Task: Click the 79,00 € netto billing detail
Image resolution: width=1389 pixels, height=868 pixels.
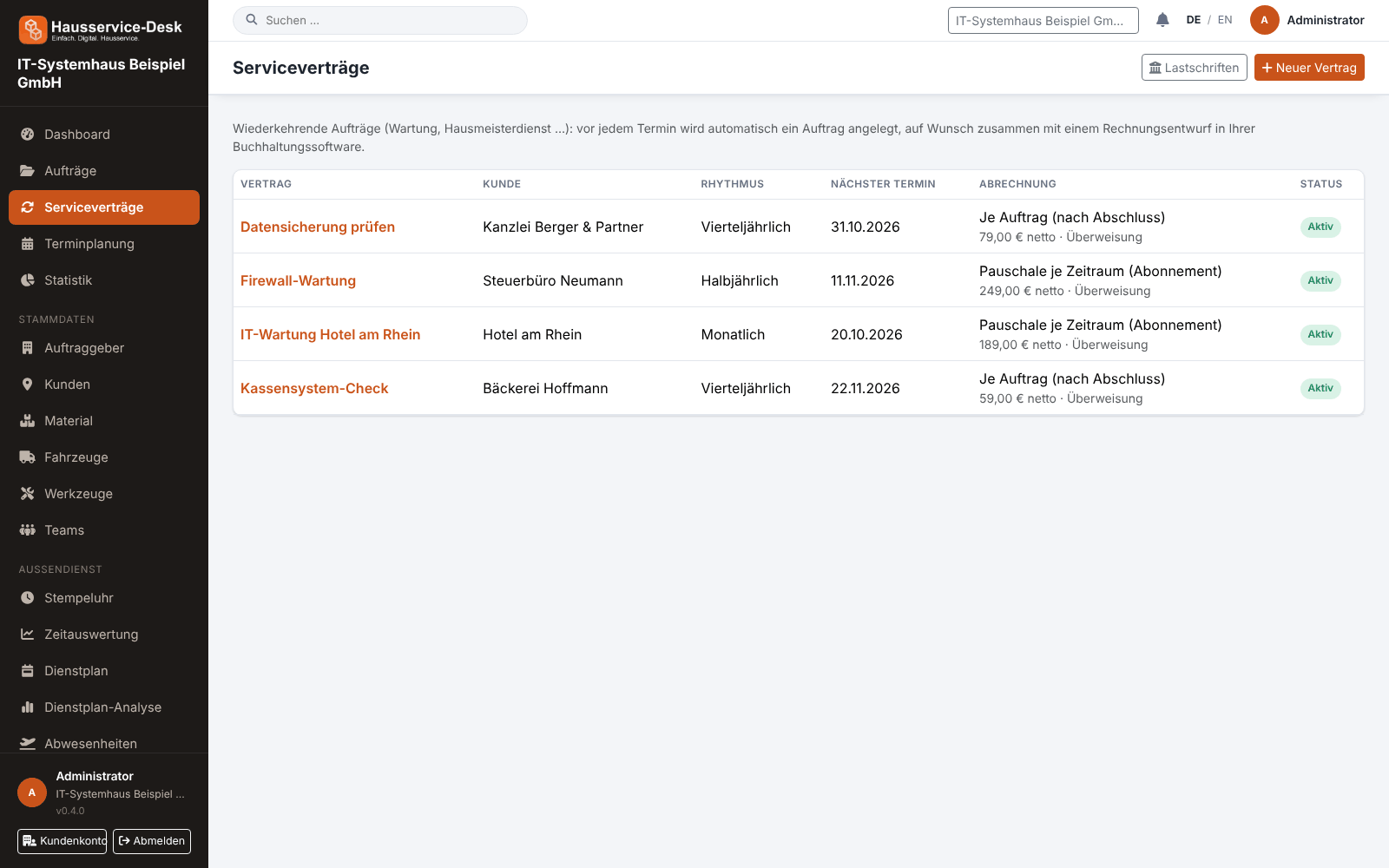Action: click(x=1061, y=237)
